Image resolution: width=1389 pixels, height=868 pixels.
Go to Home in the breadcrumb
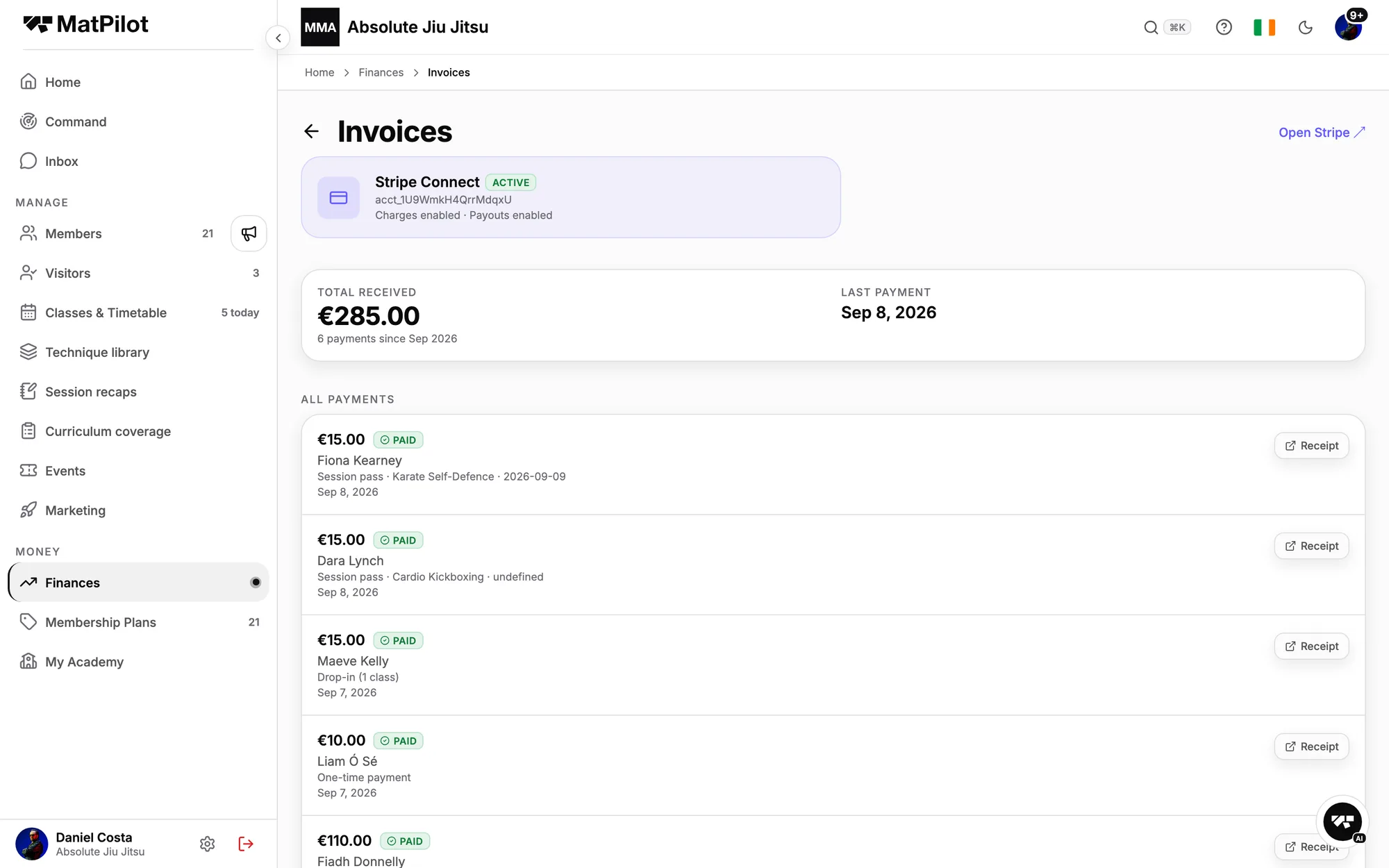pos(319,72)
